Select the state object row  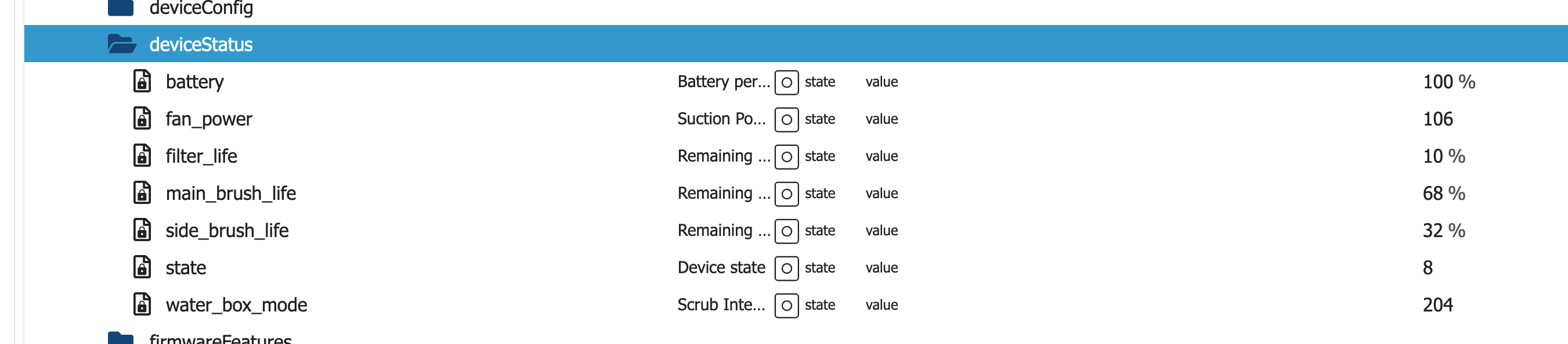pos(186,268)
